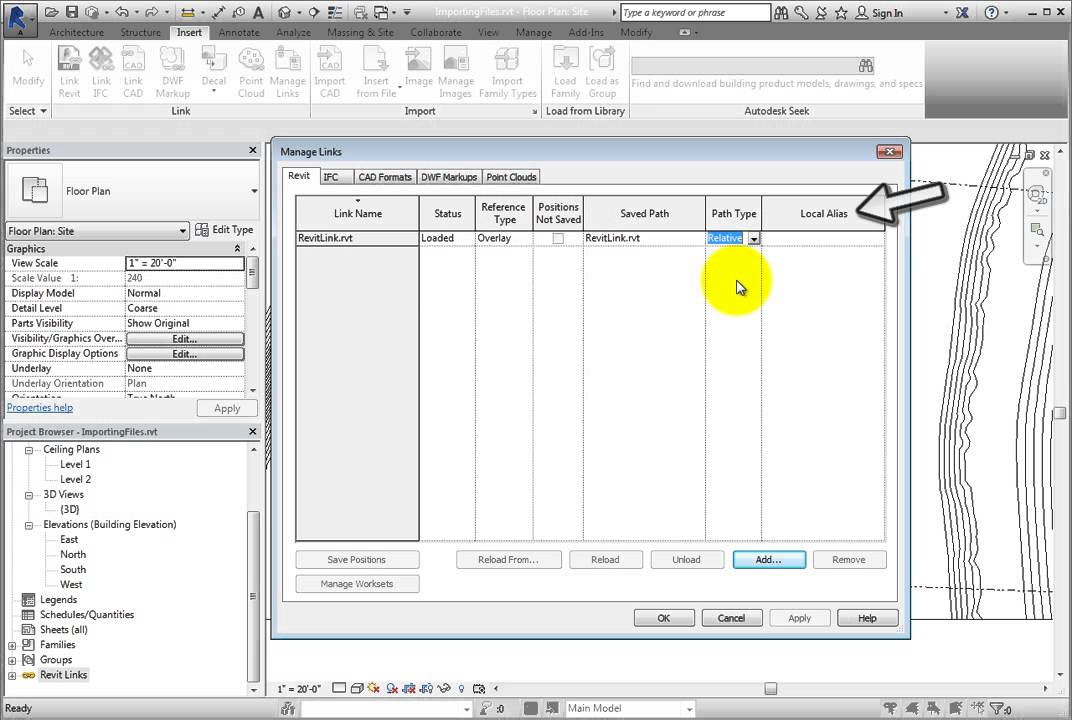Click the horizontal scrollbar thumb in drawing view

[x=770, y=689]
